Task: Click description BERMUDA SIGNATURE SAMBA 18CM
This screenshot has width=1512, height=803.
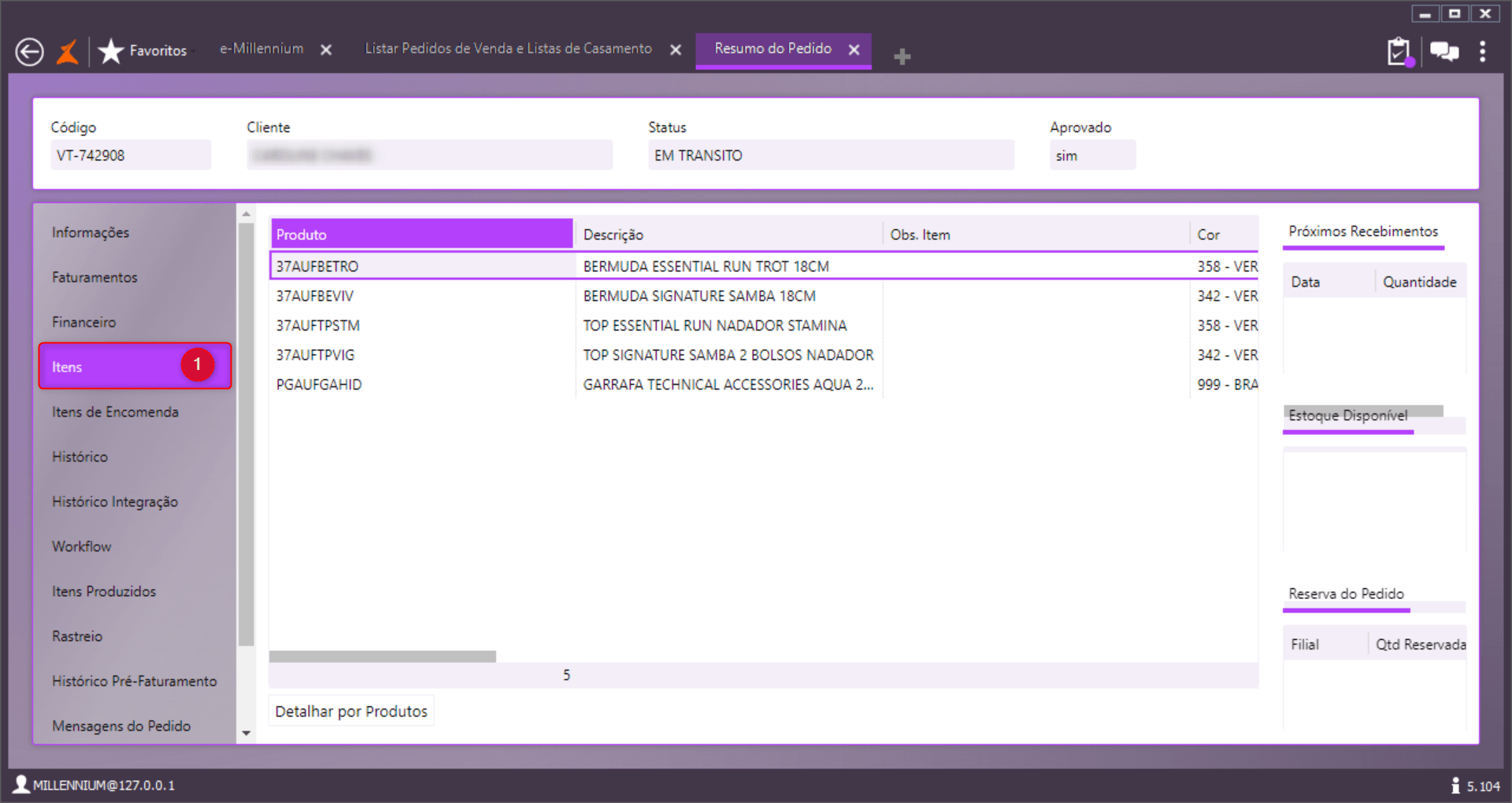Action: (699, 296)
